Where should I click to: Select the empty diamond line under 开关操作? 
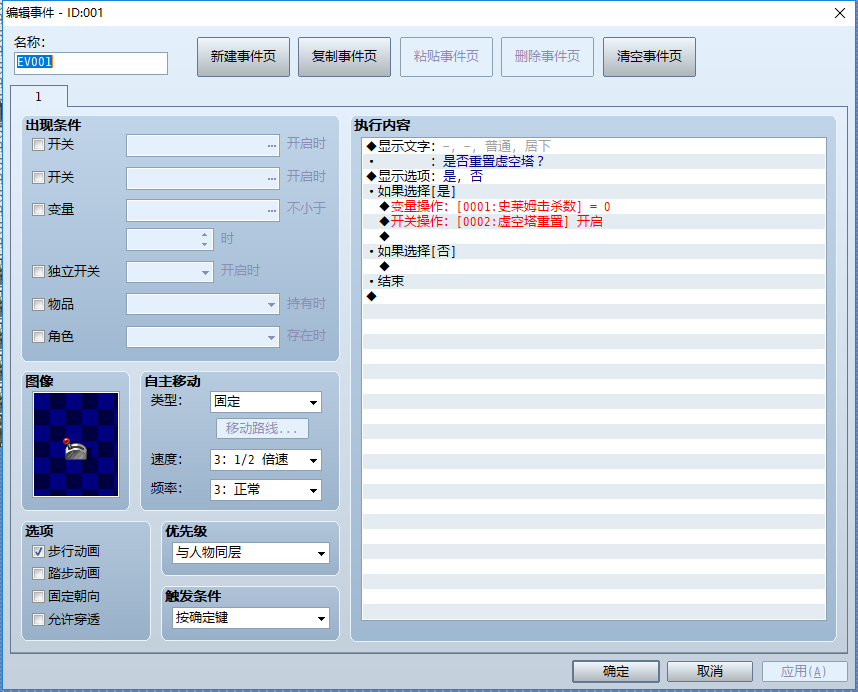coord(594,236)
